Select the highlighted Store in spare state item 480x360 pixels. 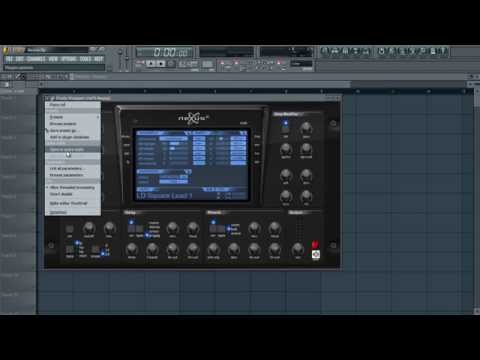click(x=73, y=150)
